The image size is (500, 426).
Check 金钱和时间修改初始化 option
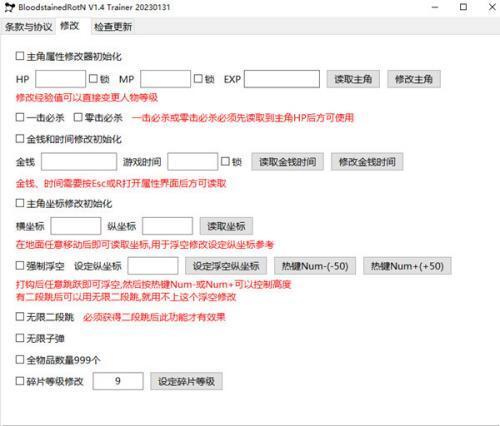(20, 139)
